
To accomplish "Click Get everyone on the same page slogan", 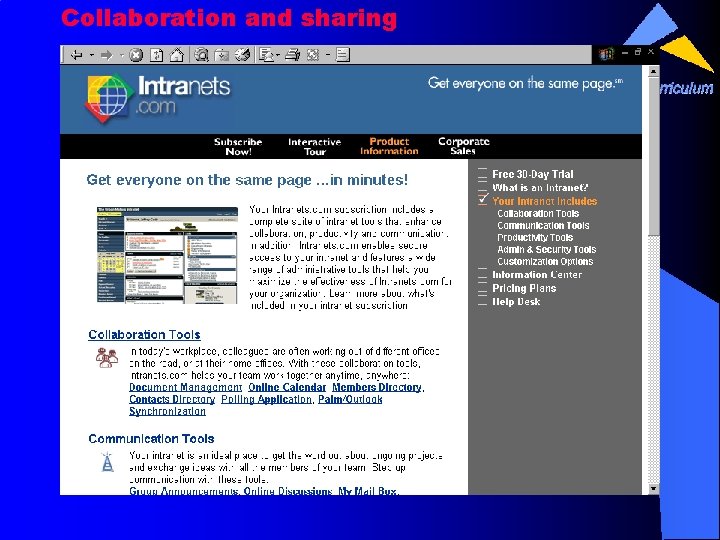I will tap(525, 83).
